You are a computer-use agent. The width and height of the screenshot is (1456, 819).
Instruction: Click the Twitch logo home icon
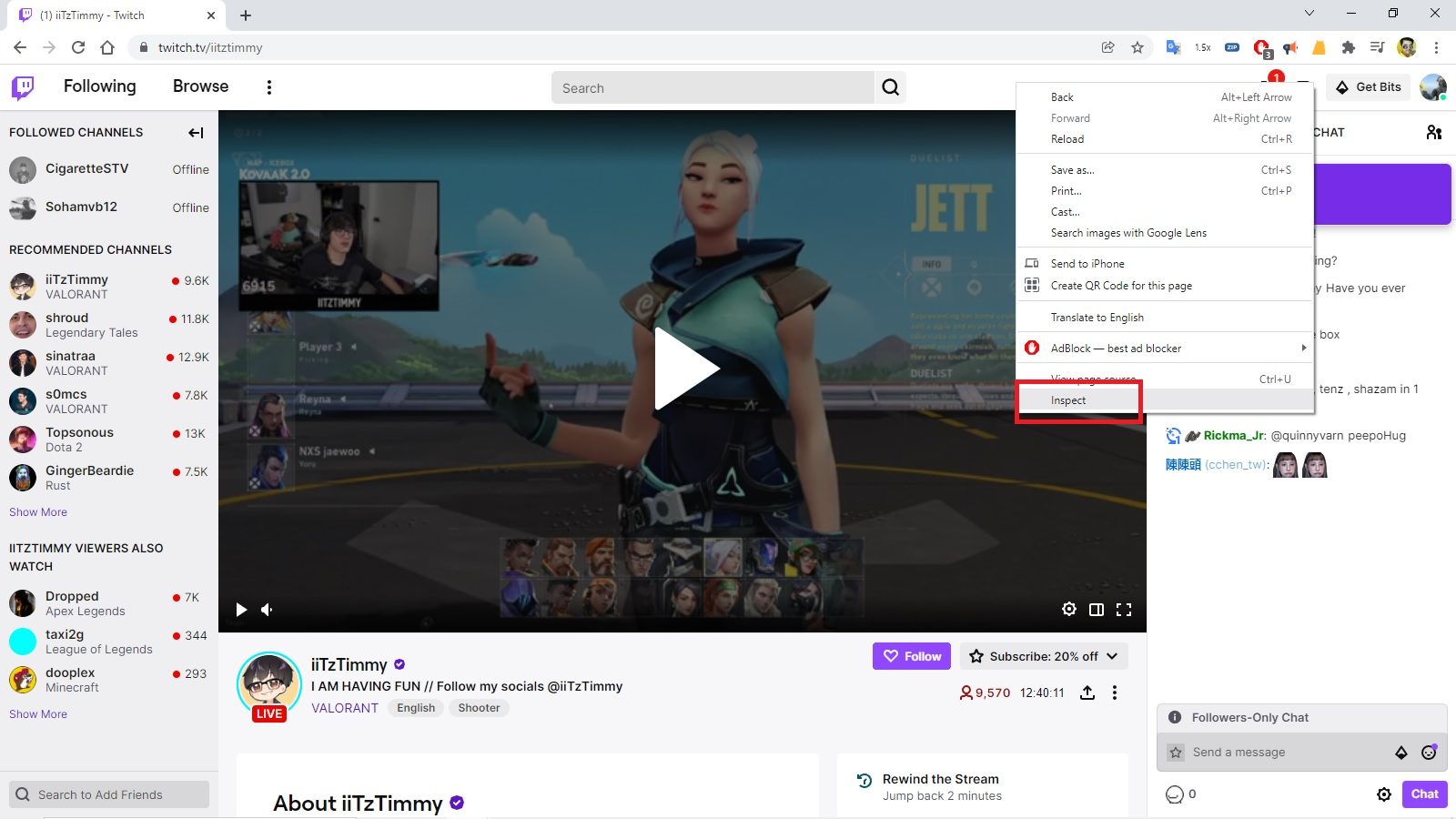click(x=23, y=87)
